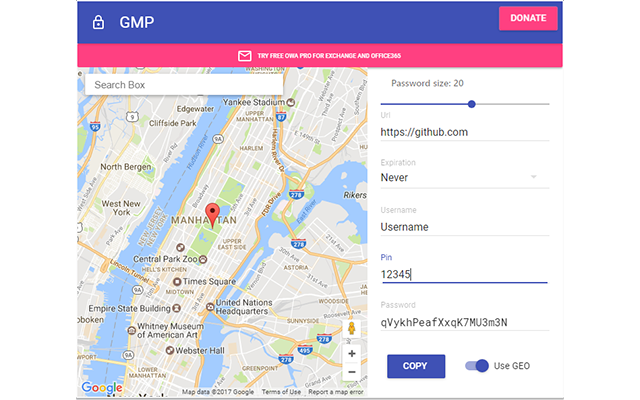
Task: Open the Terms of Use link
Action: (x=281, y=392)
